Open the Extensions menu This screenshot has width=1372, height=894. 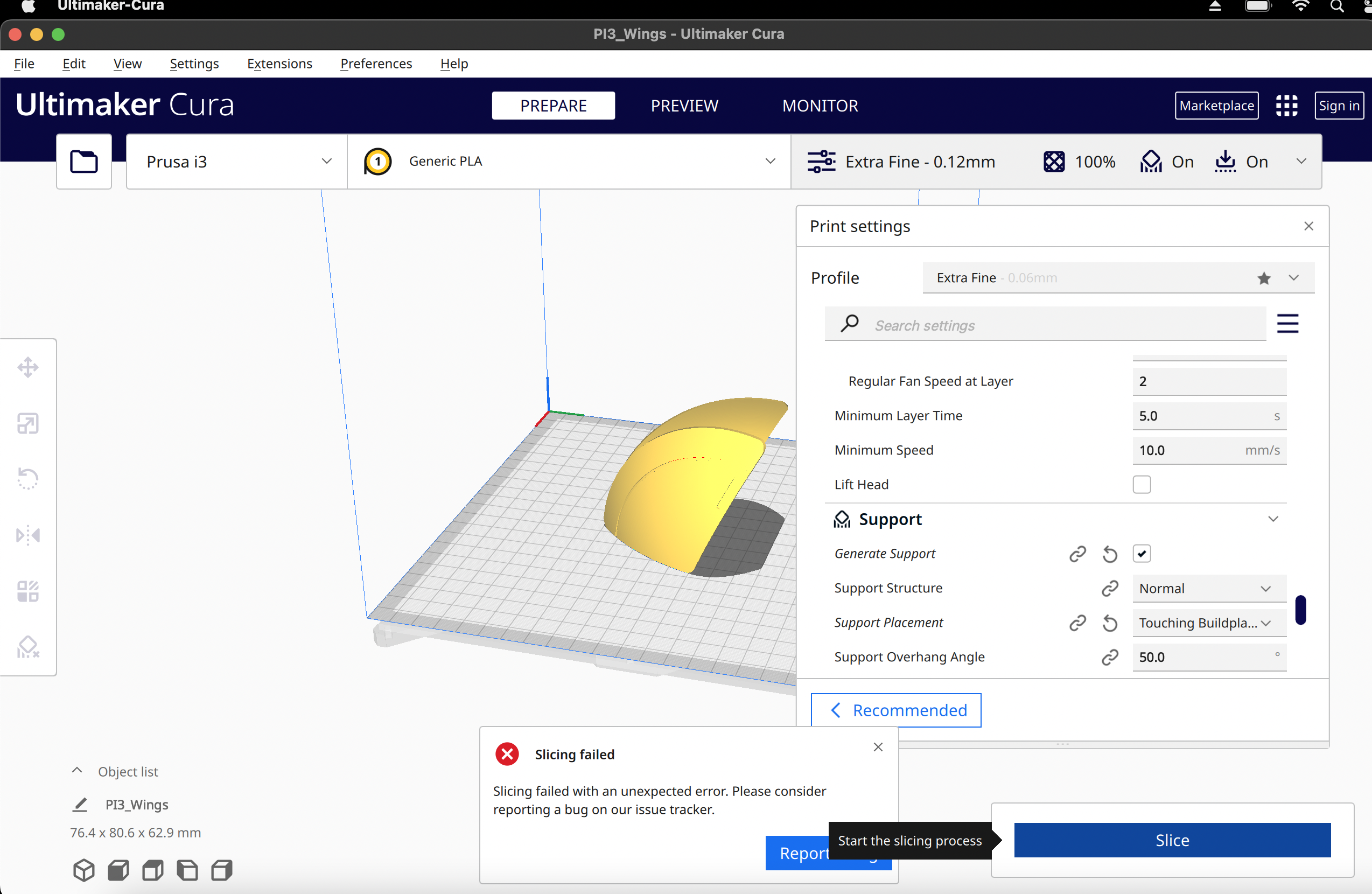[x=279, y=64]
